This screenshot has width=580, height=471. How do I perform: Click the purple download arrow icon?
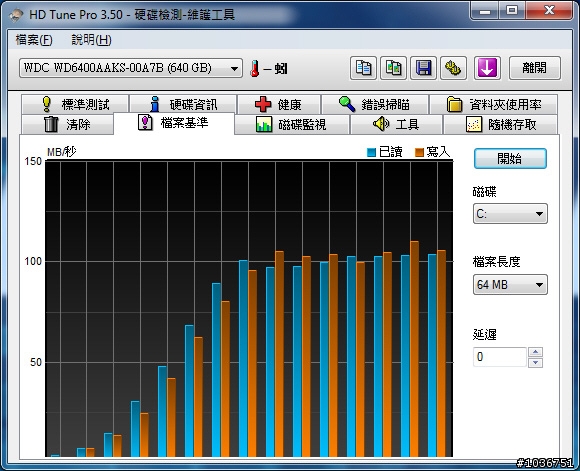[x=488, y=68]
